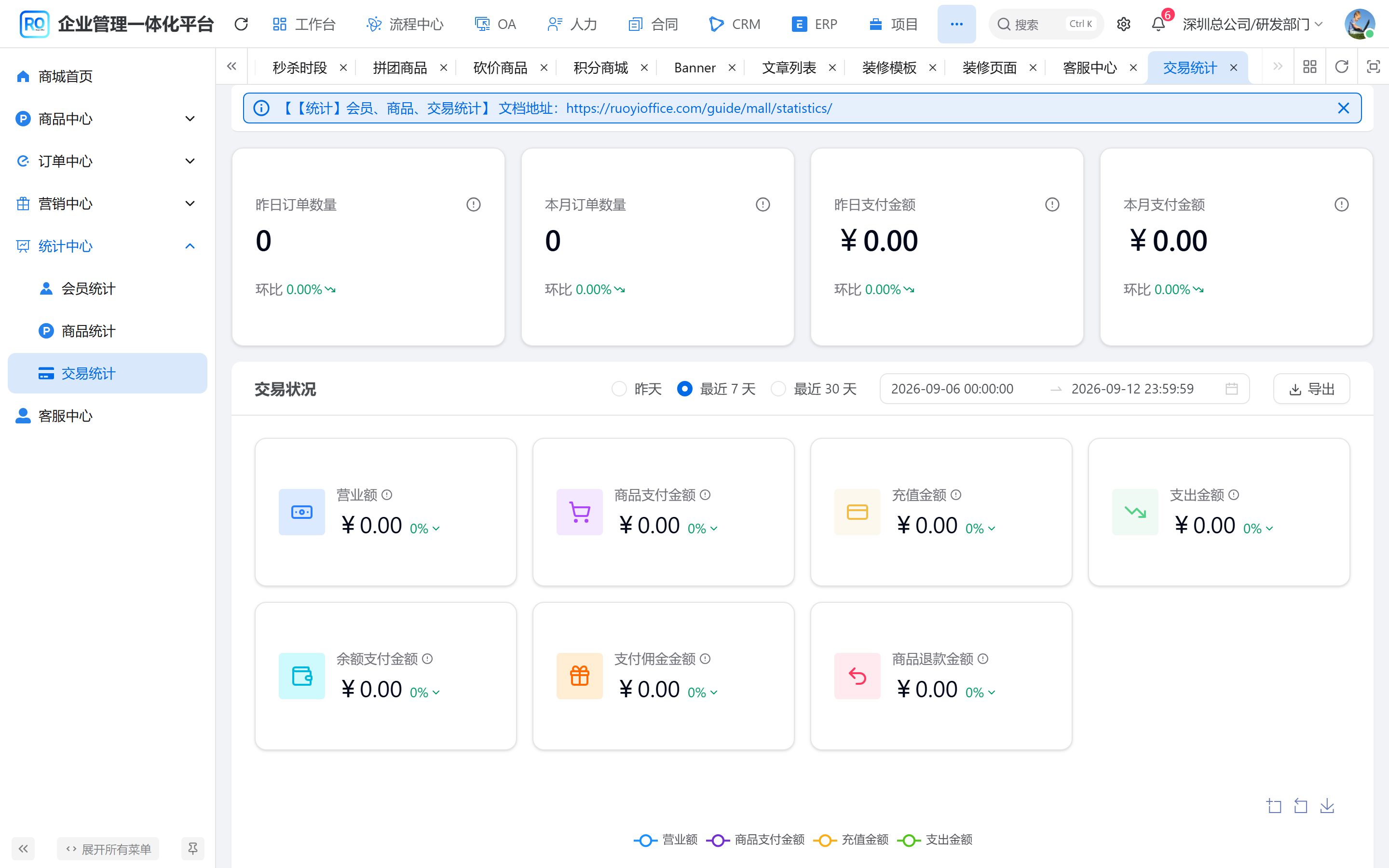The image size is (1389, 868).
Task: Expand the 营销中心 sidebar menu
Action: coord(108,204)
